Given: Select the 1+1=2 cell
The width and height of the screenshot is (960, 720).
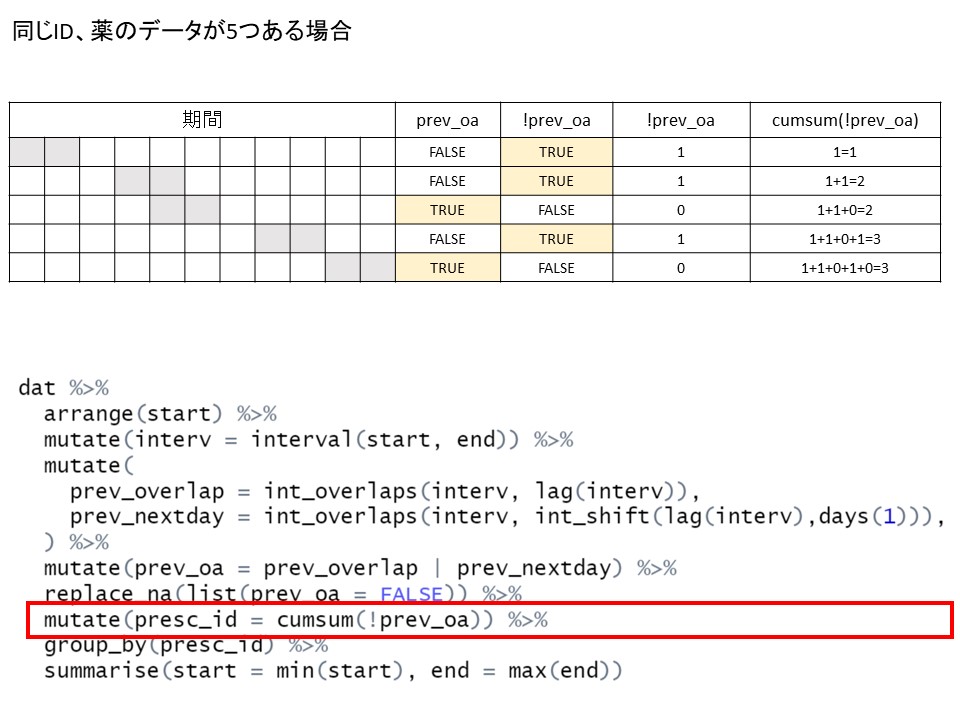Looking at the screenshot, I should [845, 181].
